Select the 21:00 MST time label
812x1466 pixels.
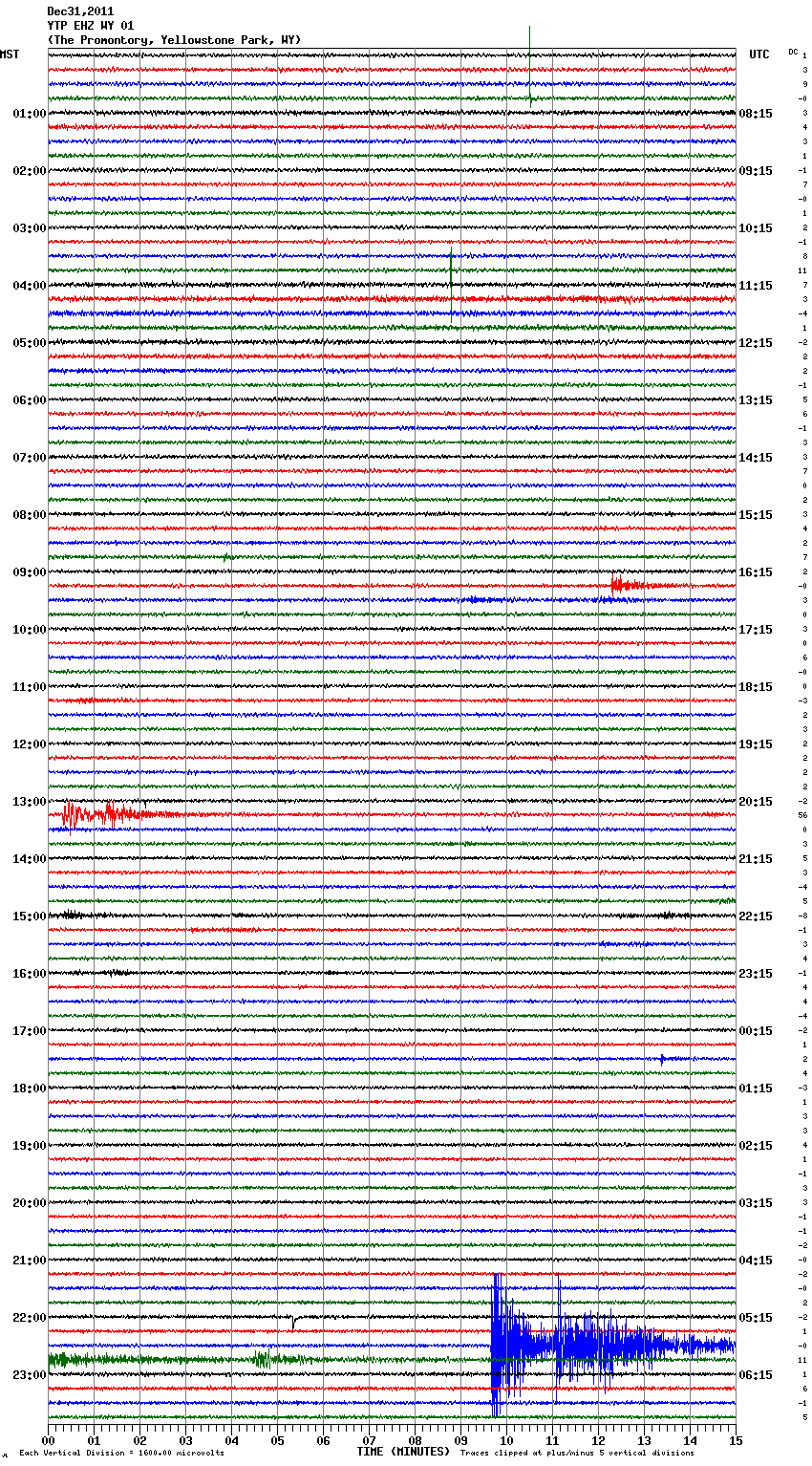click(30, 1261)
